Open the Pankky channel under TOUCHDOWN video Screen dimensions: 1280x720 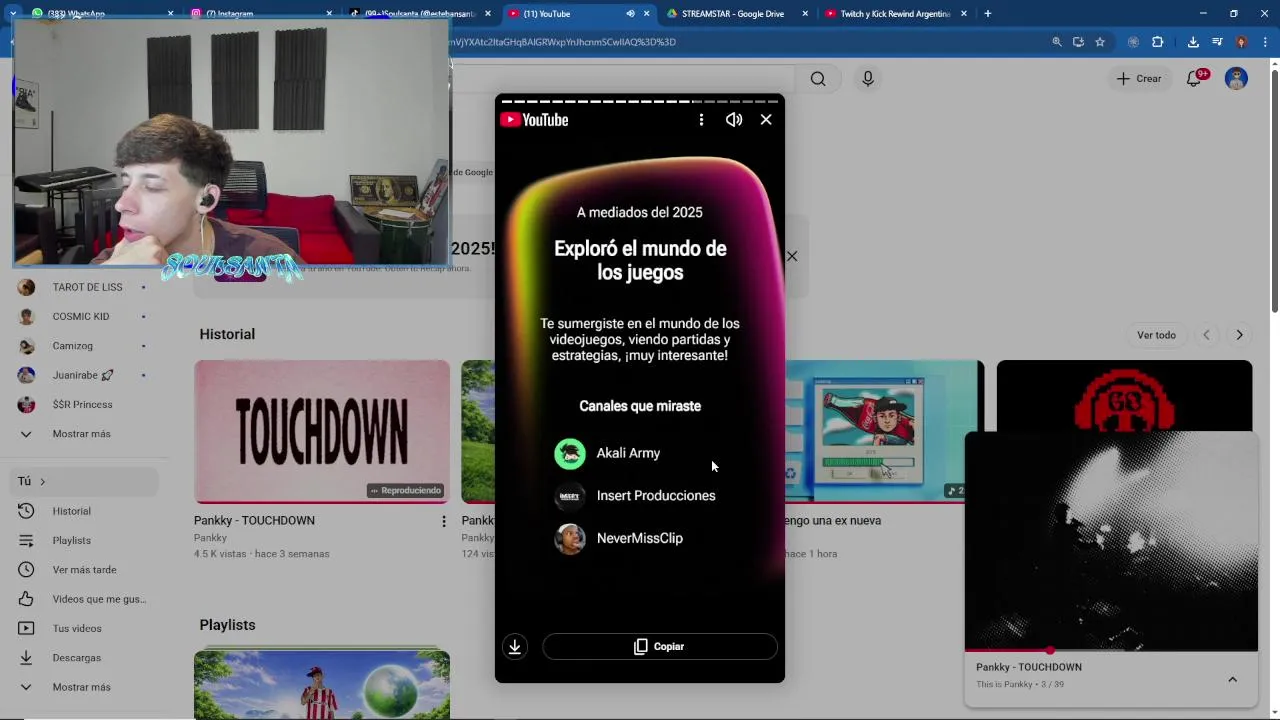point(210,537)
